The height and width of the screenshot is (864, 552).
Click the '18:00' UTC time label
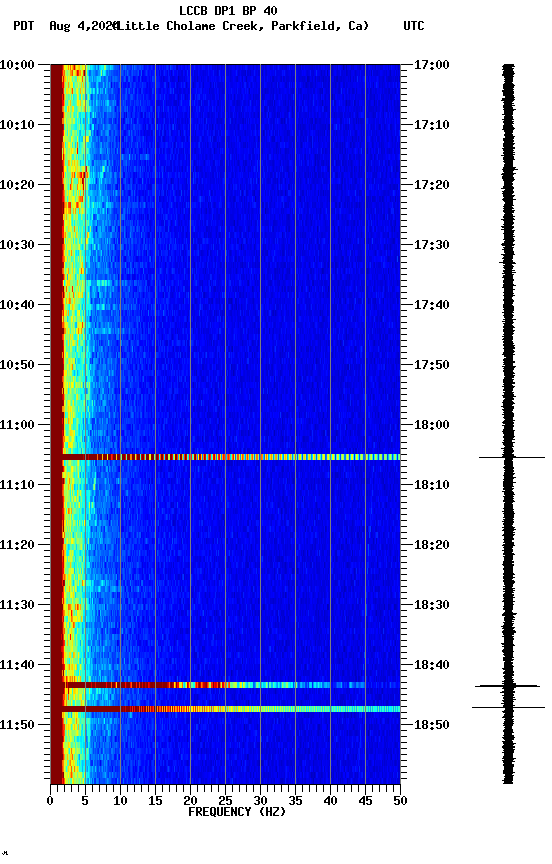pos(432,425)
